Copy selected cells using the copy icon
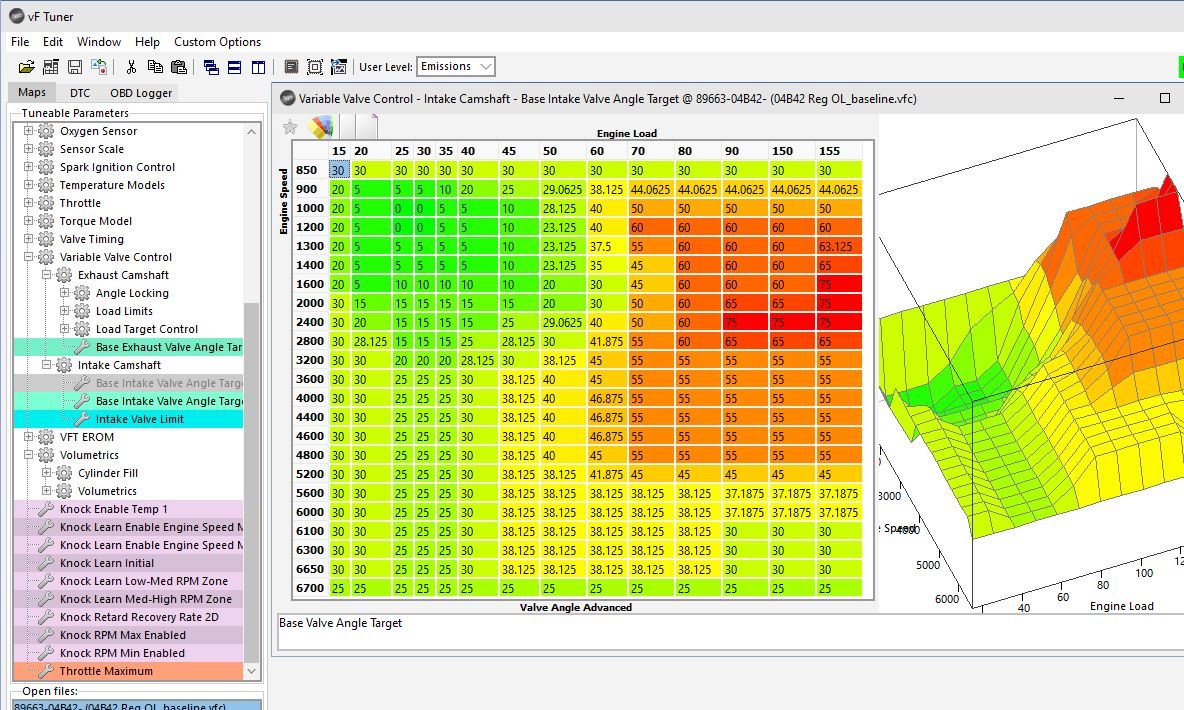This screenshot has height=710, width=1184. (x=155, y=67)
